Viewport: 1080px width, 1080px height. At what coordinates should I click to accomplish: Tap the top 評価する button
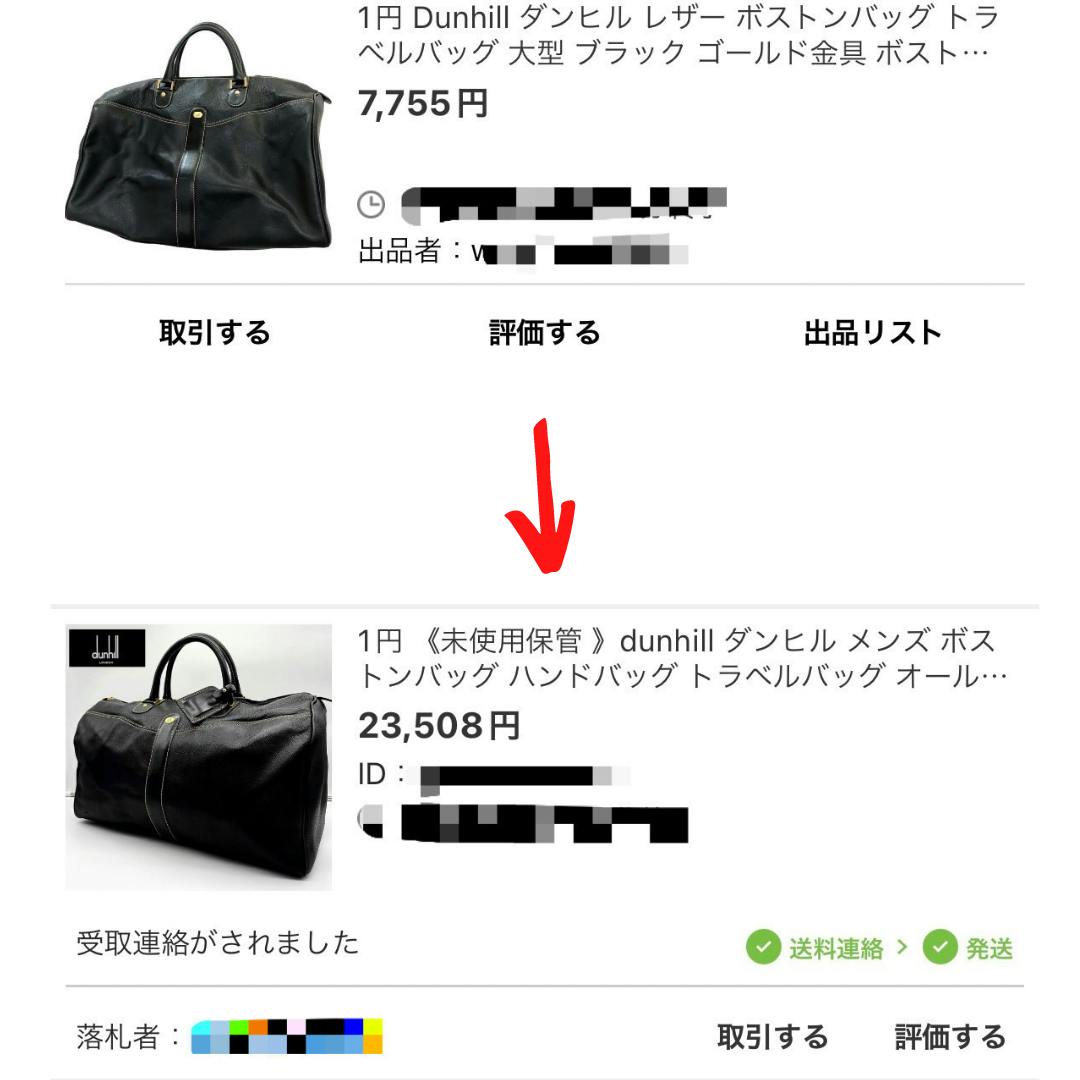(x=544, y=333)
